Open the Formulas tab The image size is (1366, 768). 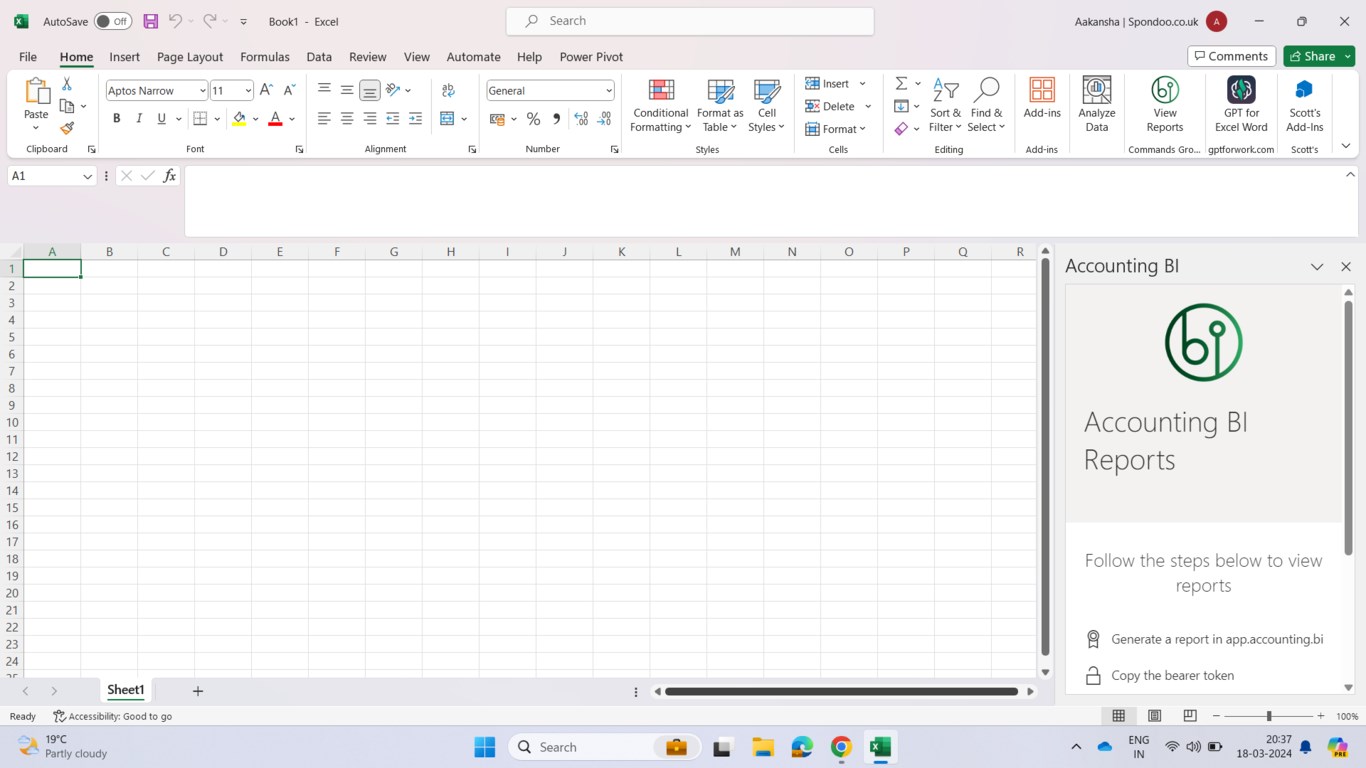click(x=265, y=57)
